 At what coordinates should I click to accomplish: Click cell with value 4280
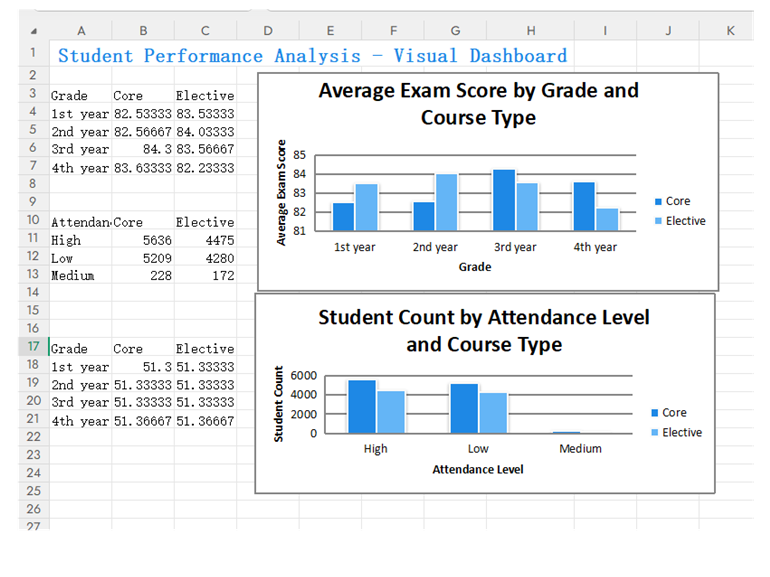(205, 258)
